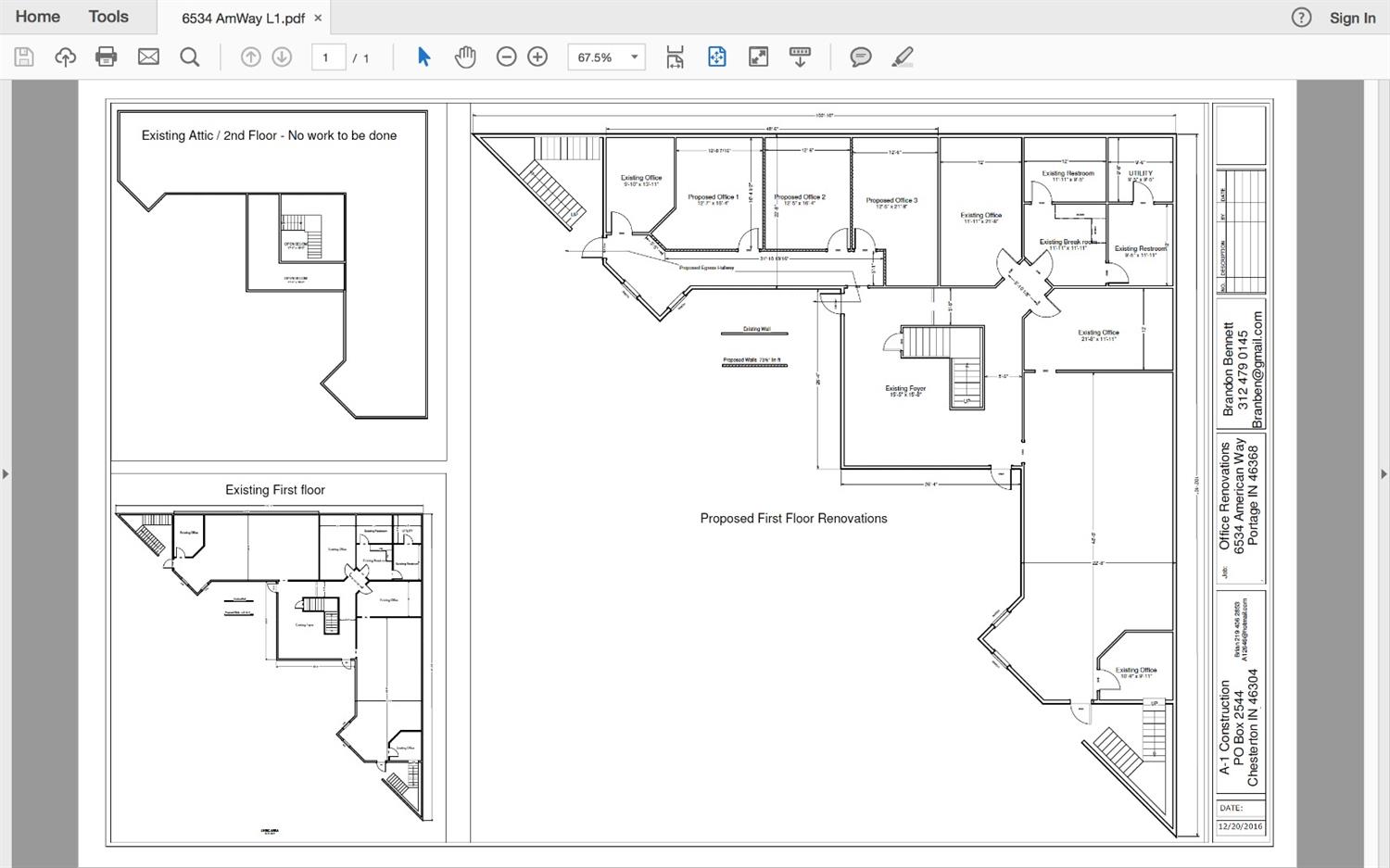Viewport: 1390px width, 868px height.
Task: Zoom in with plus button
Action: [537, 57]
